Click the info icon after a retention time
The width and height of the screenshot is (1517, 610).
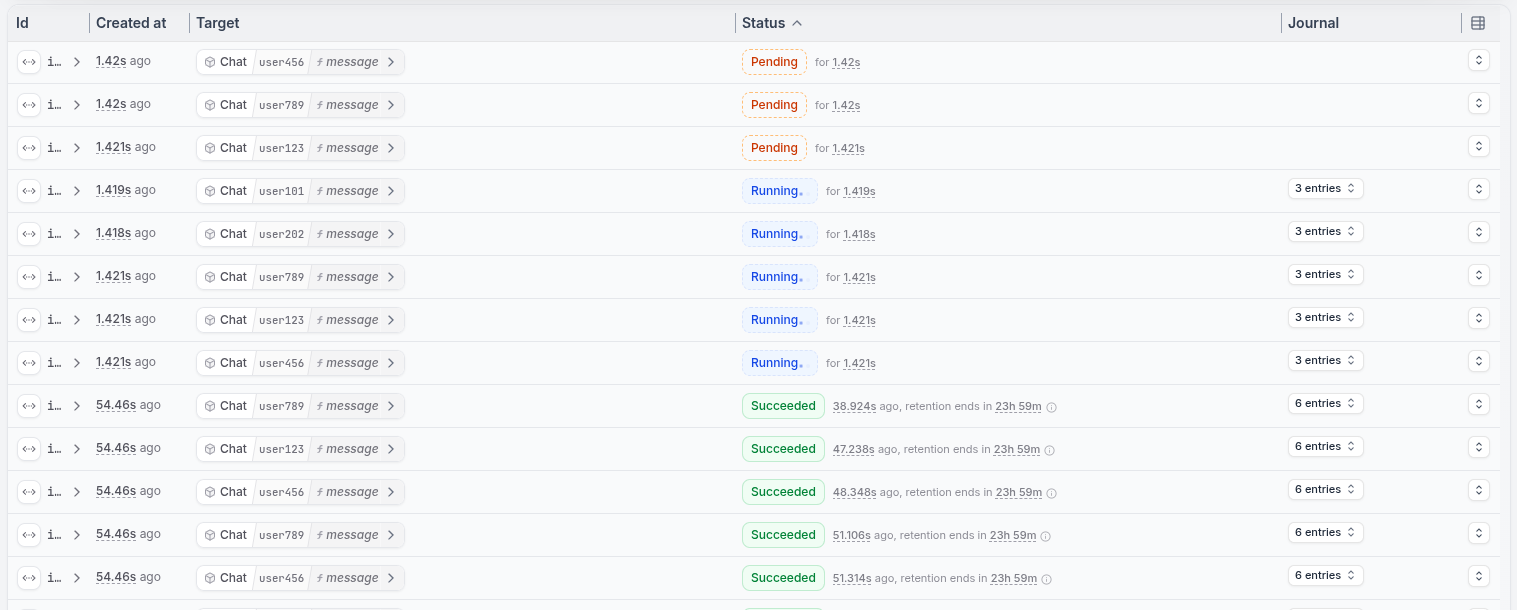[x=1051, y=406]
